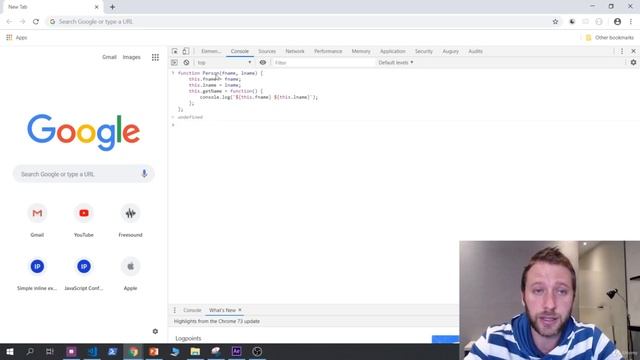Open the Apple shortcut tile

(130, 273)
